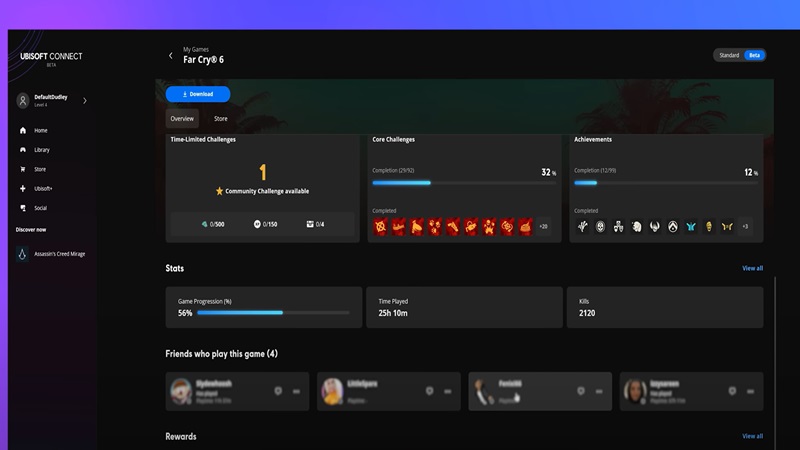The width and height of the screenshot is (800, 450).
Task: Click the back arrow beside Far Cry 6
Action: 170,56
